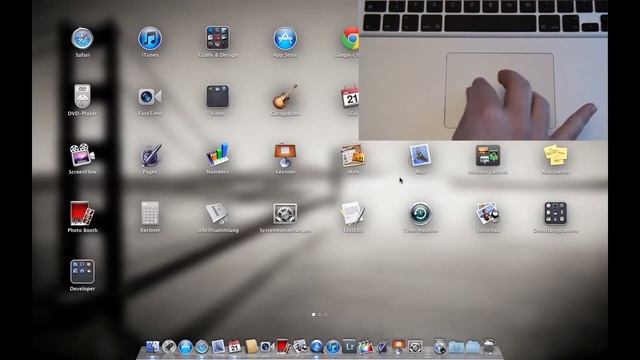Open App Store from the Dock
Viewport: 640px width, 360px height.
(185, 347)
